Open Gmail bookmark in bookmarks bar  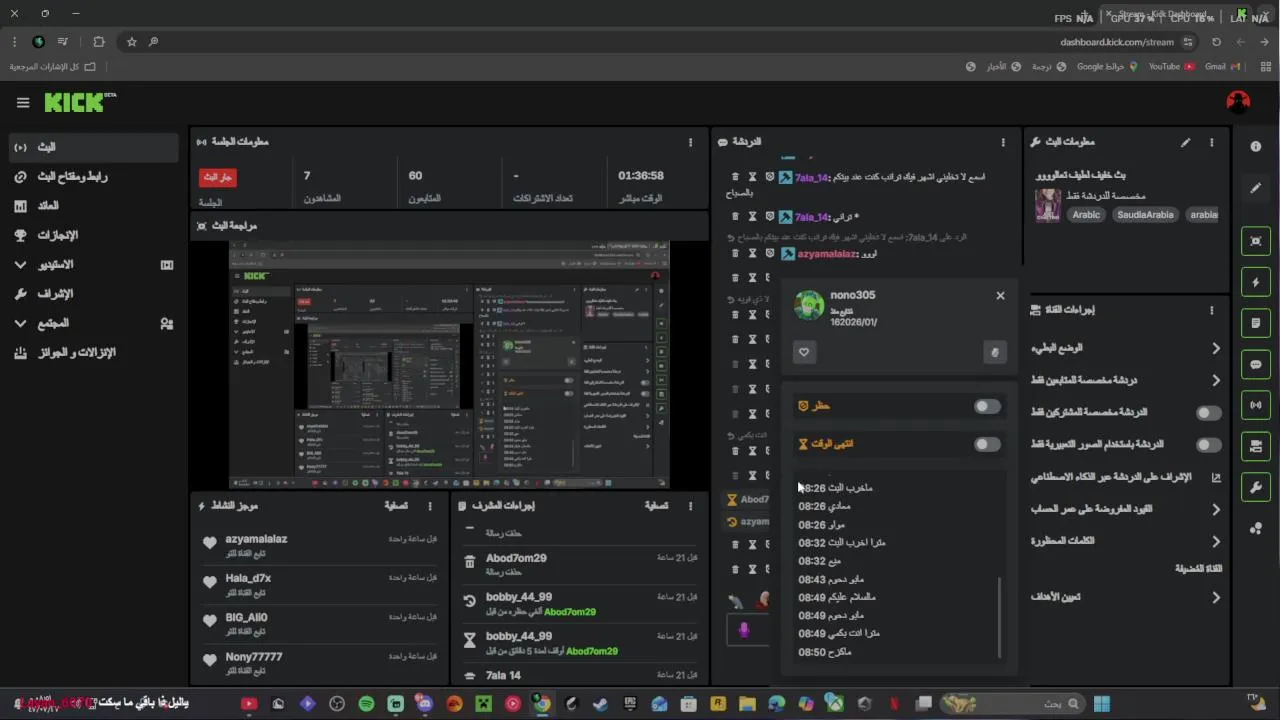pos(1222,66)
